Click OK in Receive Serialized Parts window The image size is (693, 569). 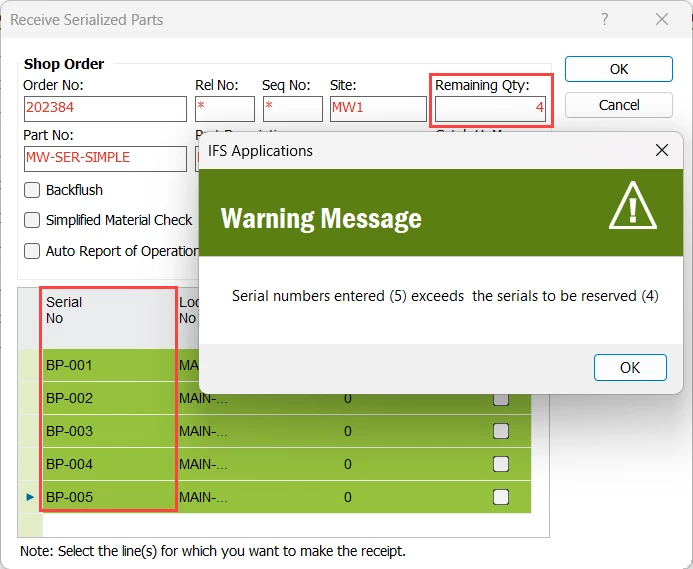[x=619, y=69]
